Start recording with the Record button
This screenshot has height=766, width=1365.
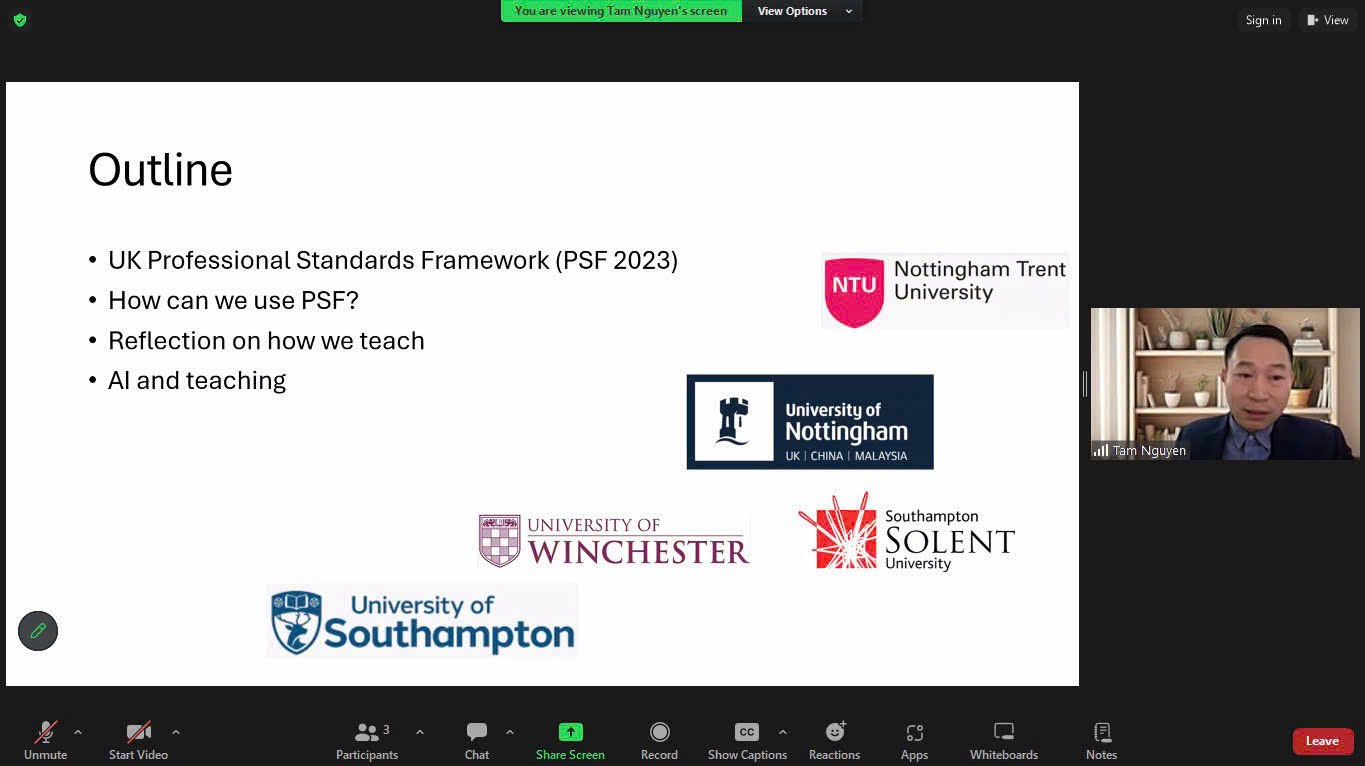659,741
